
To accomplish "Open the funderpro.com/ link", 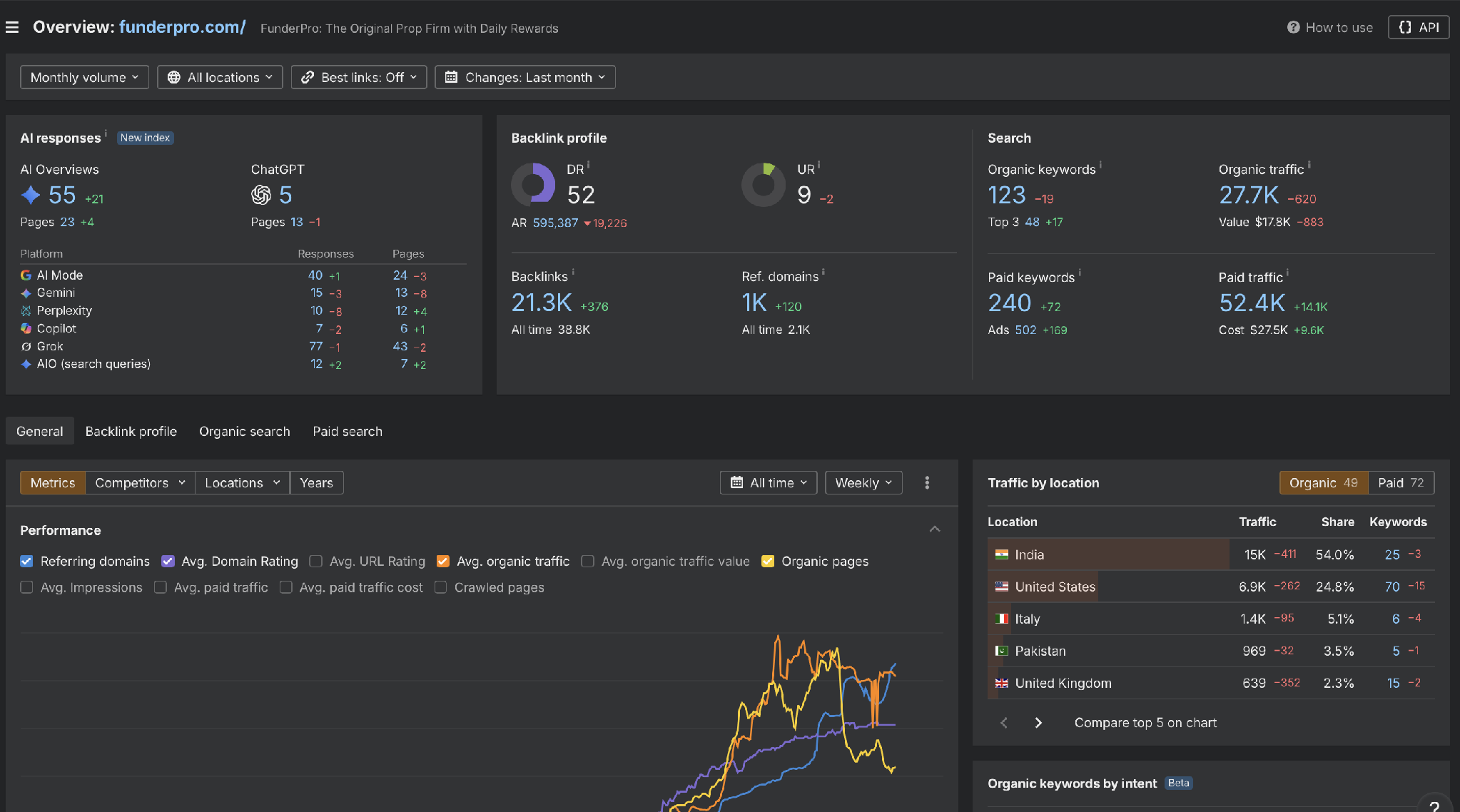I will 182,27.
